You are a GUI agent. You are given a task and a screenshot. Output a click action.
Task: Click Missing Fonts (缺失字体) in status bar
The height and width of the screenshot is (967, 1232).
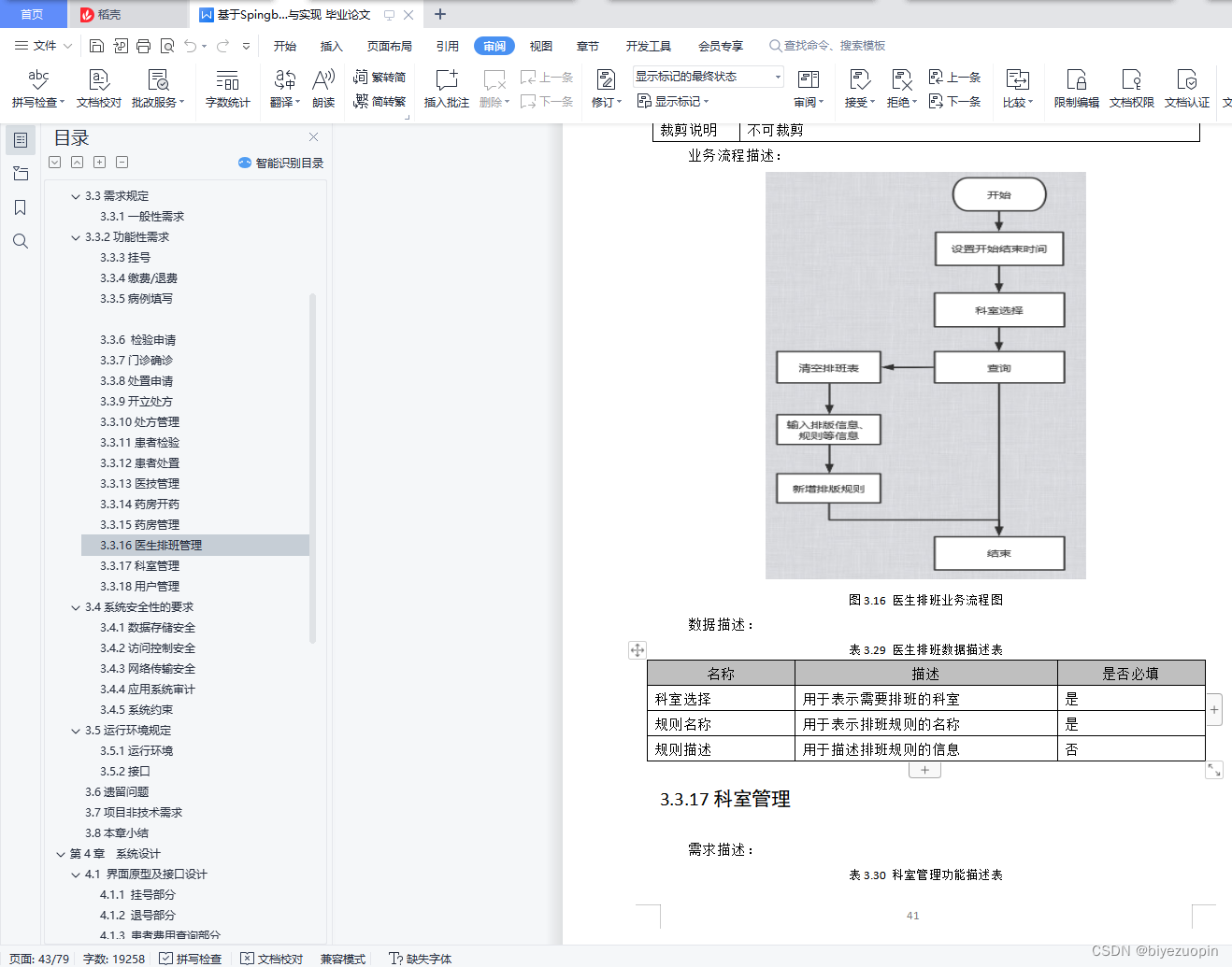(421, 959)
